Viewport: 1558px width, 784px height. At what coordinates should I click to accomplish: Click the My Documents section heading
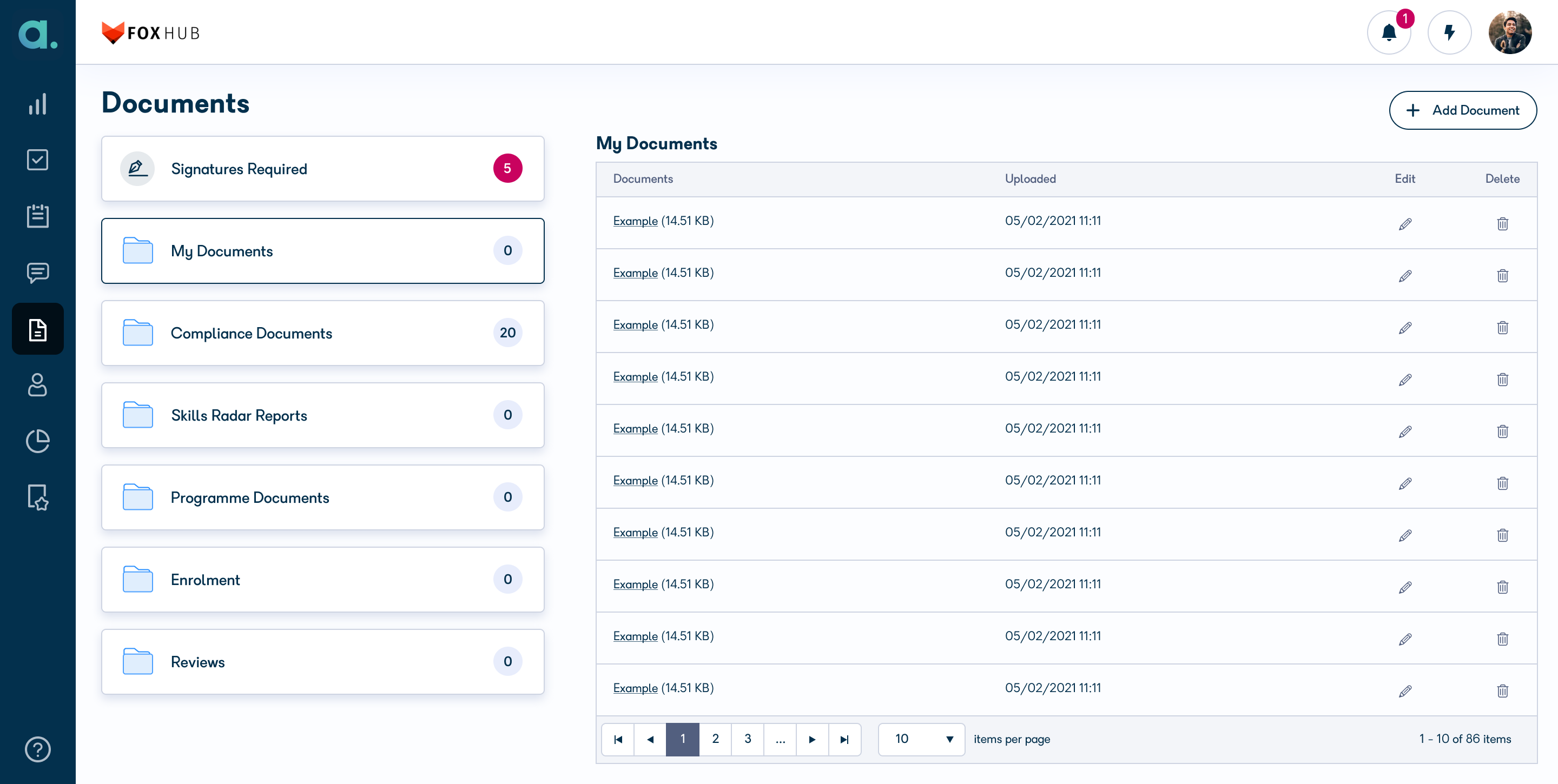[656, 143]
